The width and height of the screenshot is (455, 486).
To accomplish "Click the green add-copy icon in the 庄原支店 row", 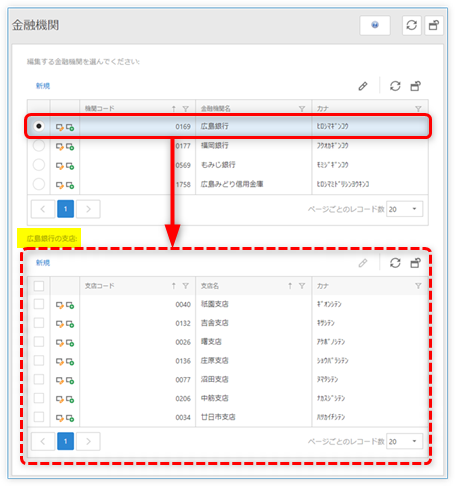I will tap(70, 362).
